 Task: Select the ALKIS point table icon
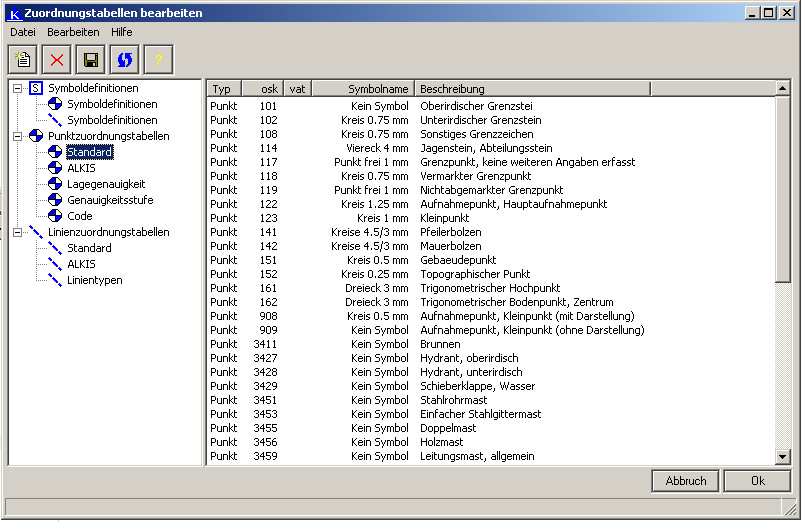coord(55,168)
